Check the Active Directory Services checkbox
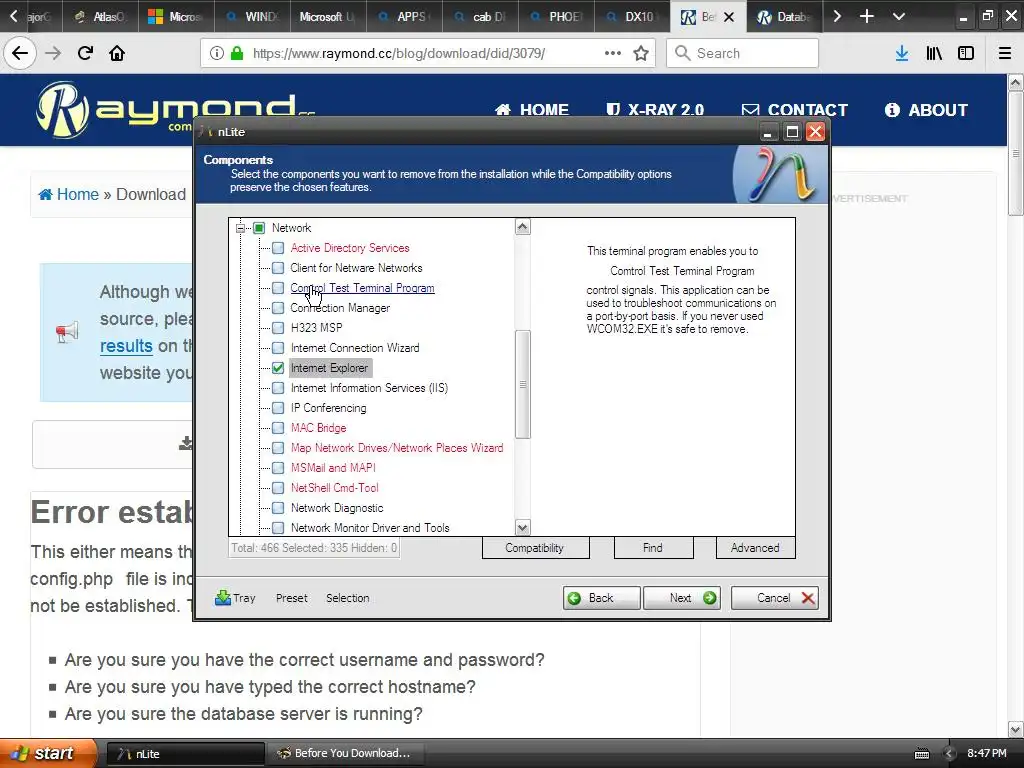Screen dimensions: 1024x768 point(278,248)
